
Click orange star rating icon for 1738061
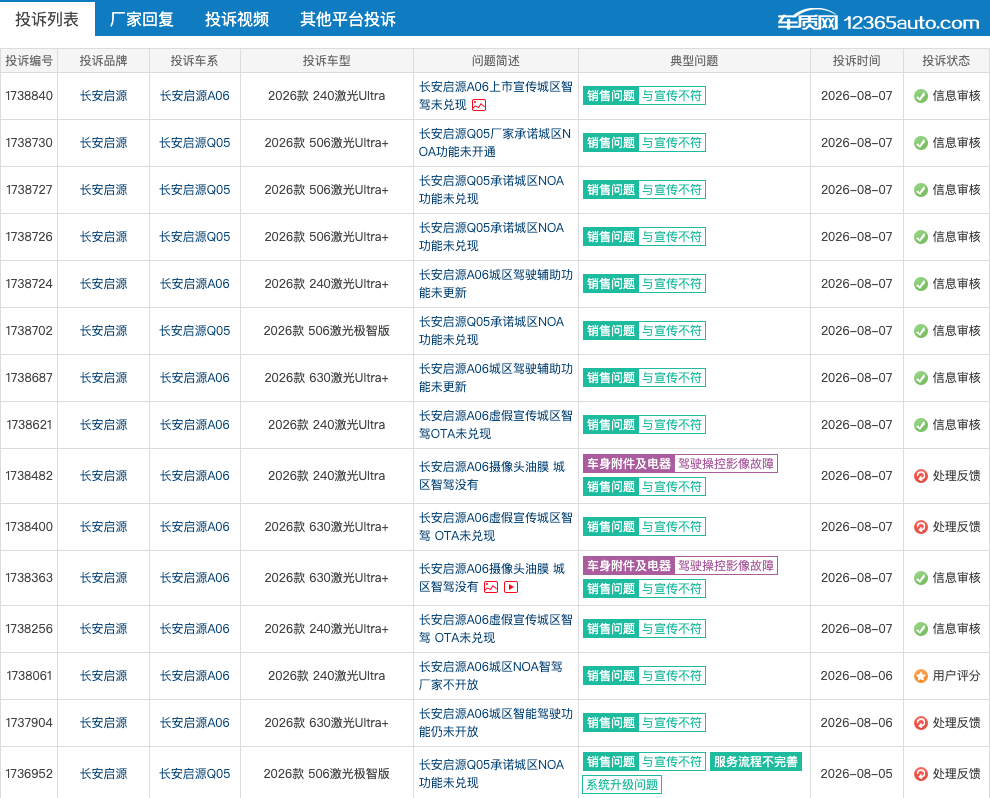tap(921, 676)
